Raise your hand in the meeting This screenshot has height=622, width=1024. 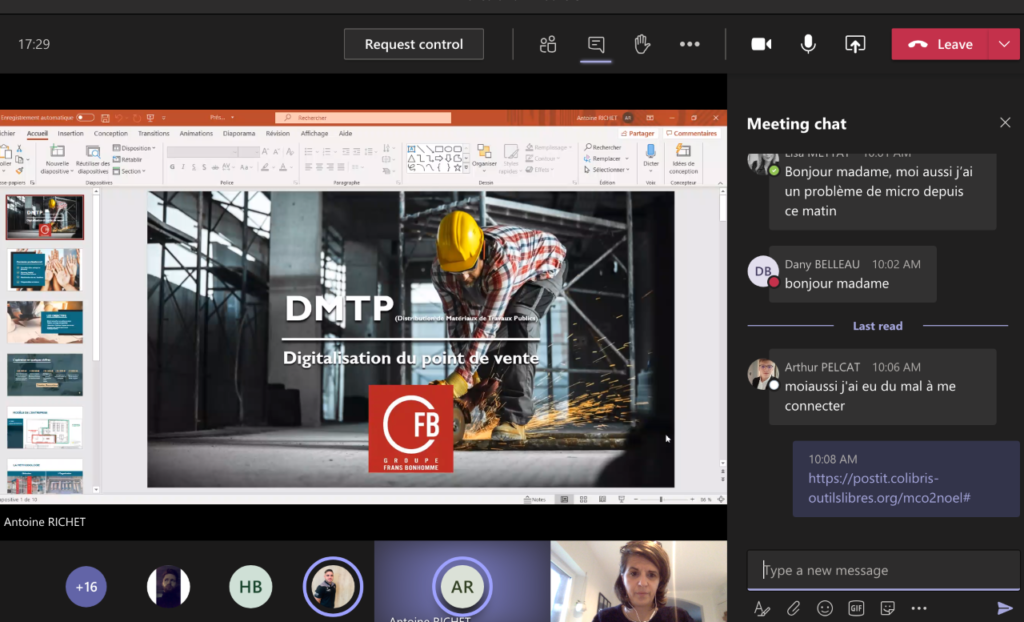[643, 44]
